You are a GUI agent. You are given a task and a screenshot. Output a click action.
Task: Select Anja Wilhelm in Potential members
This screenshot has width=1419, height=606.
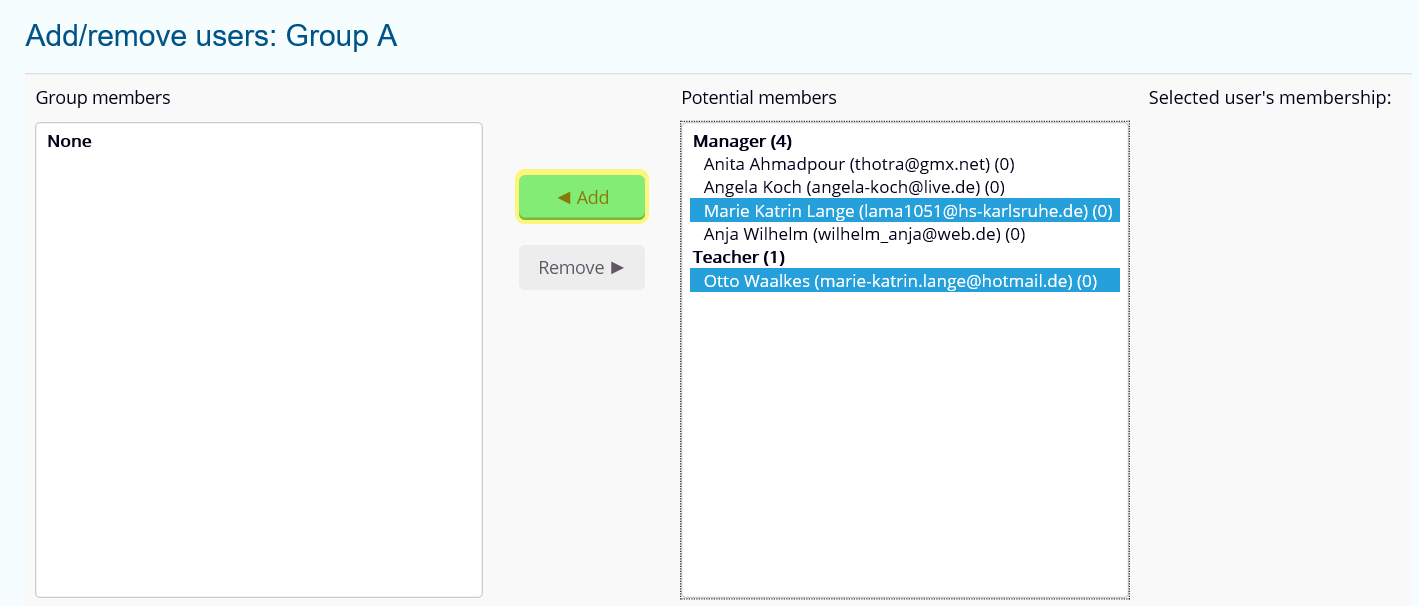click(x=864, y=235)
